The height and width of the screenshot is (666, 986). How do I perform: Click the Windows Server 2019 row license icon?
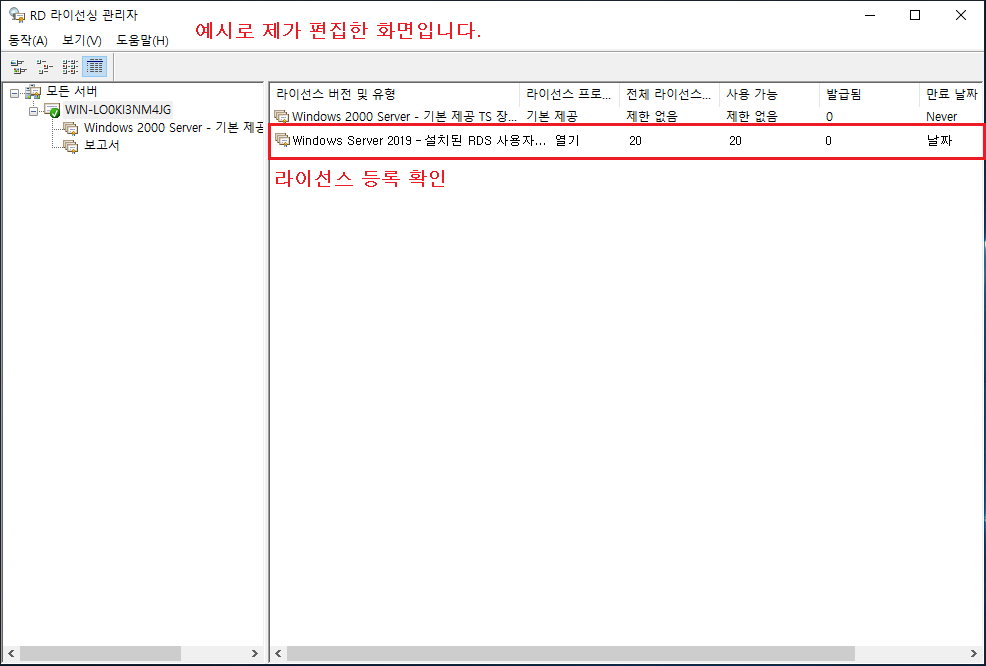(282, 140)
